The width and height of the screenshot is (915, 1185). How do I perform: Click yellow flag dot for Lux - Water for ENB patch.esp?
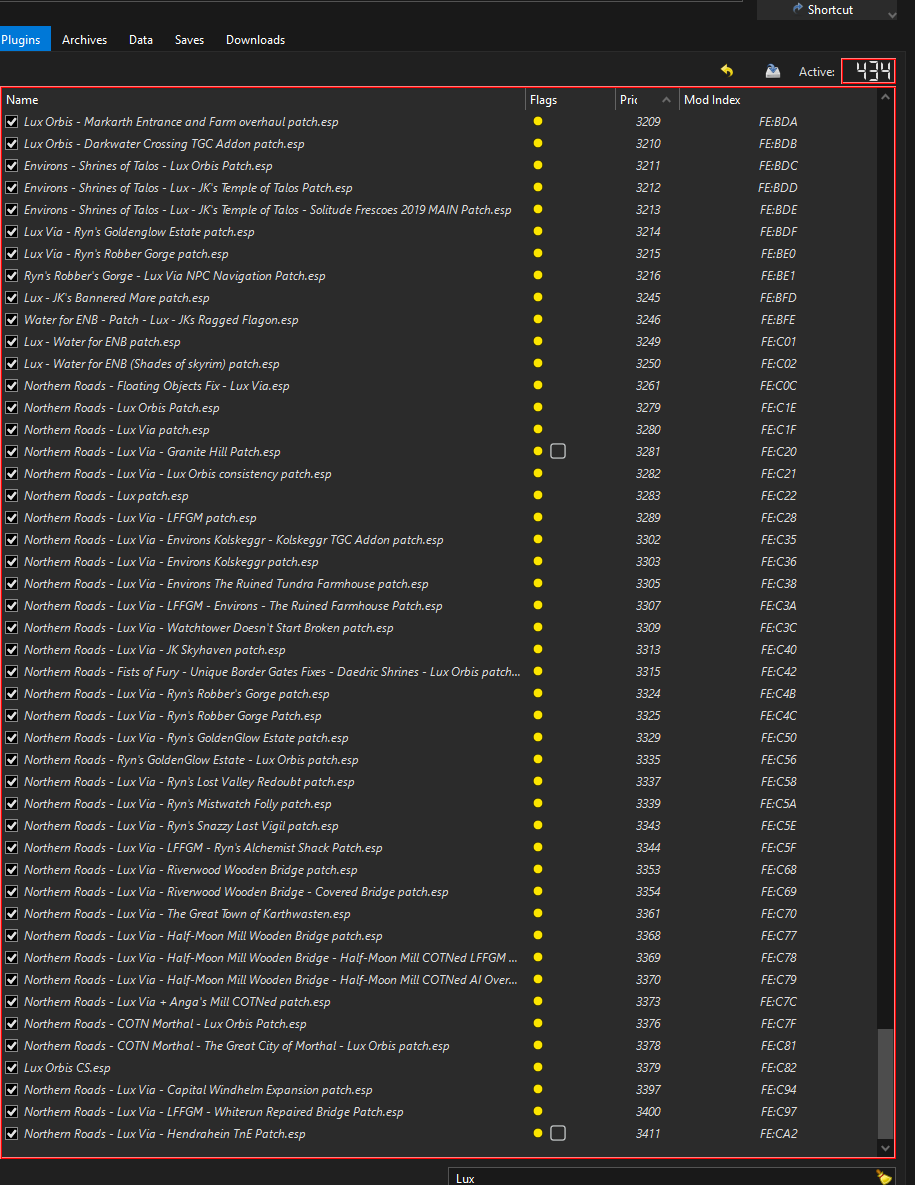click(538, 341)
